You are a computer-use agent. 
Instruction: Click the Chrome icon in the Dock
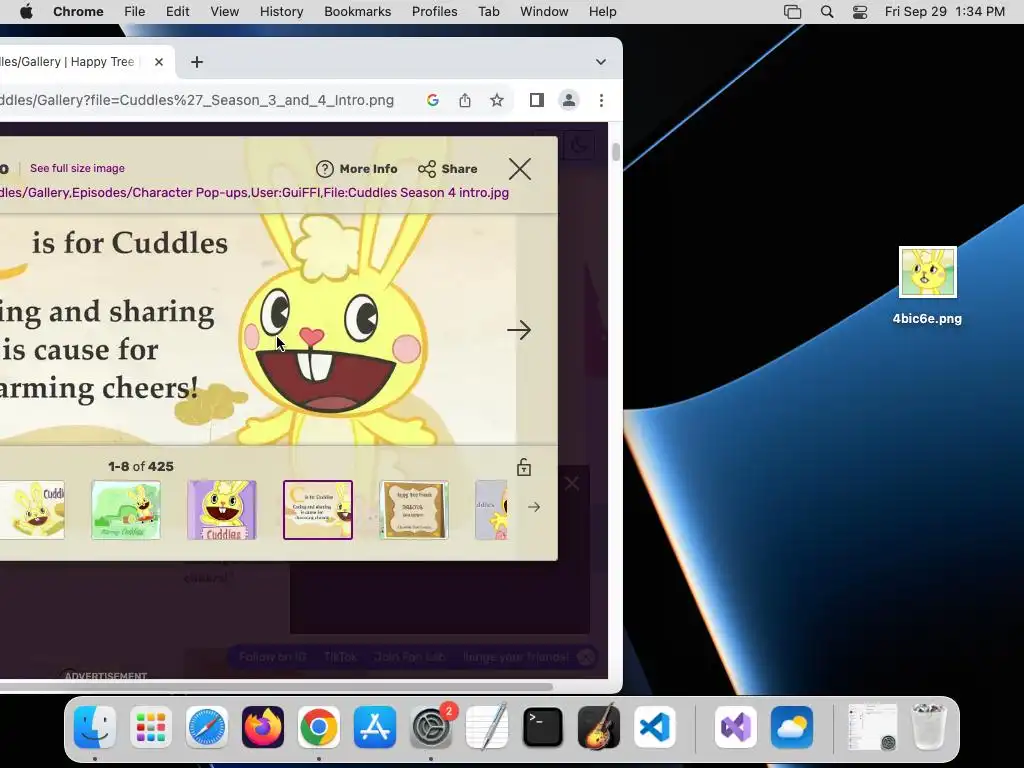(x=319, y=727)
